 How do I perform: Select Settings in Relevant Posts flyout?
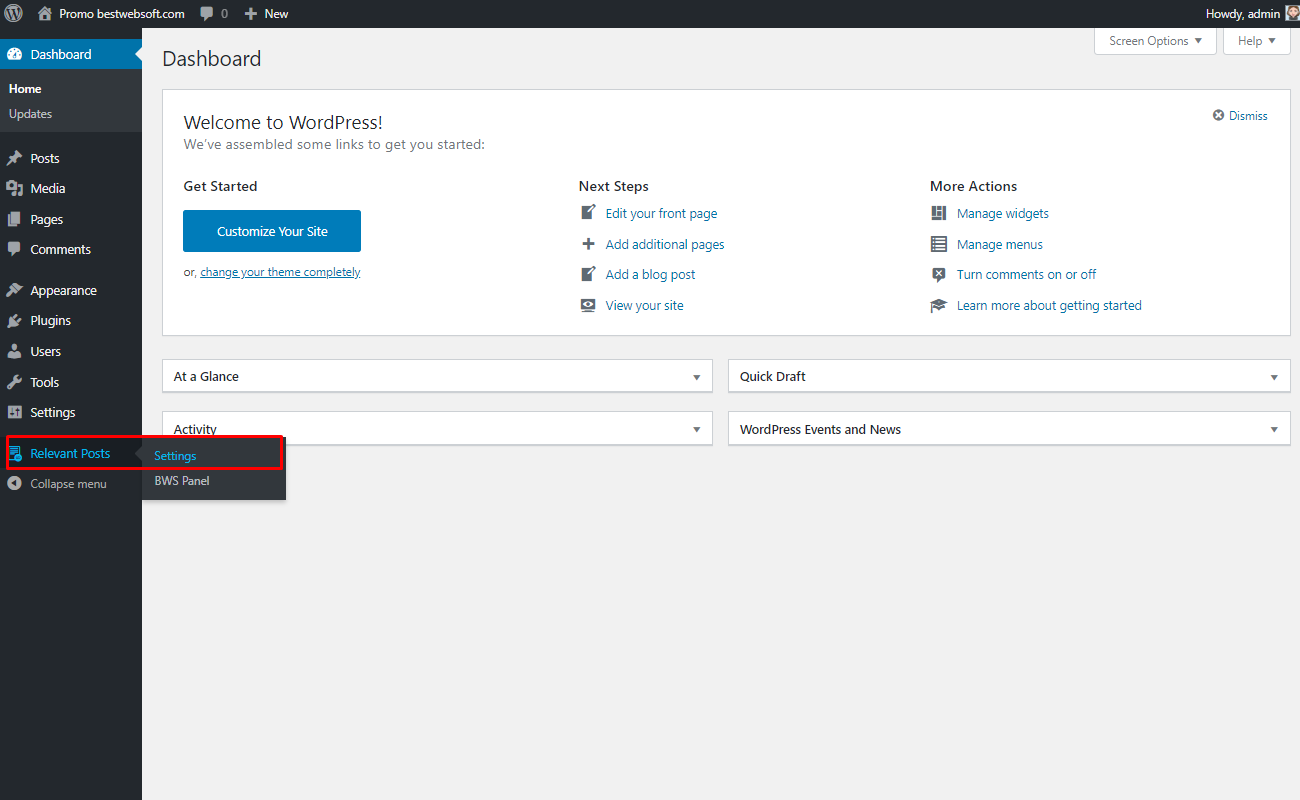coord(175,456)
